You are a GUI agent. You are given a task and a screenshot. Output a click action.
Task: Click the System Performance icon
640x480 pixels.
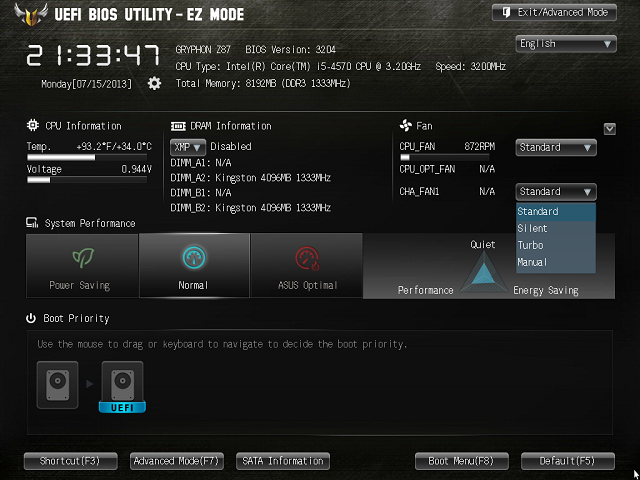tap(32, 223)
